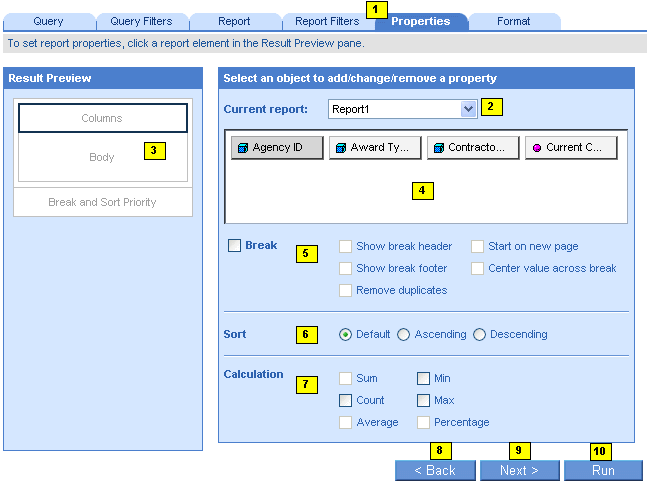Select the Default sort radio button
The width and height of the screenshot is (649, 485).
pos(346,335)
